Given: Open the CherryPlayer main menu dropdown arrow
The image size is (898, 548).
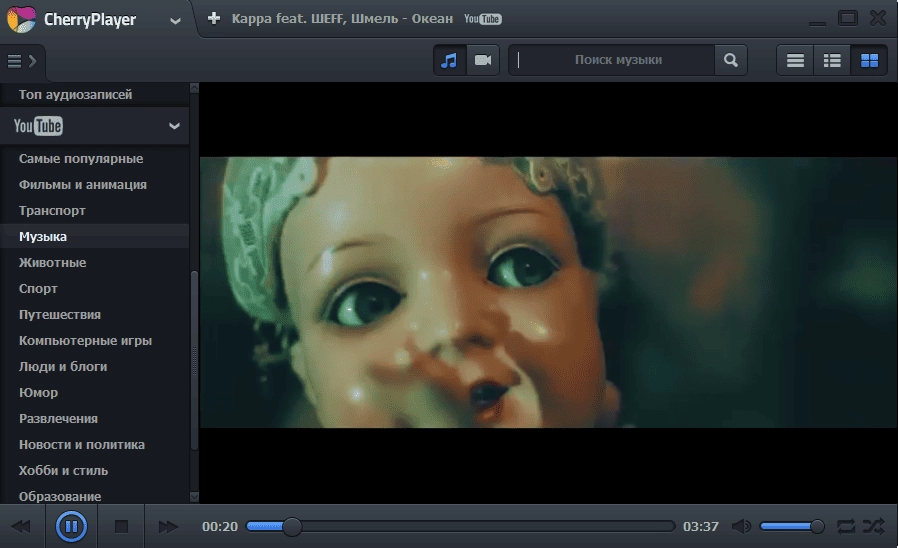Looking at the screenshot, I should (x=175, y=21).
